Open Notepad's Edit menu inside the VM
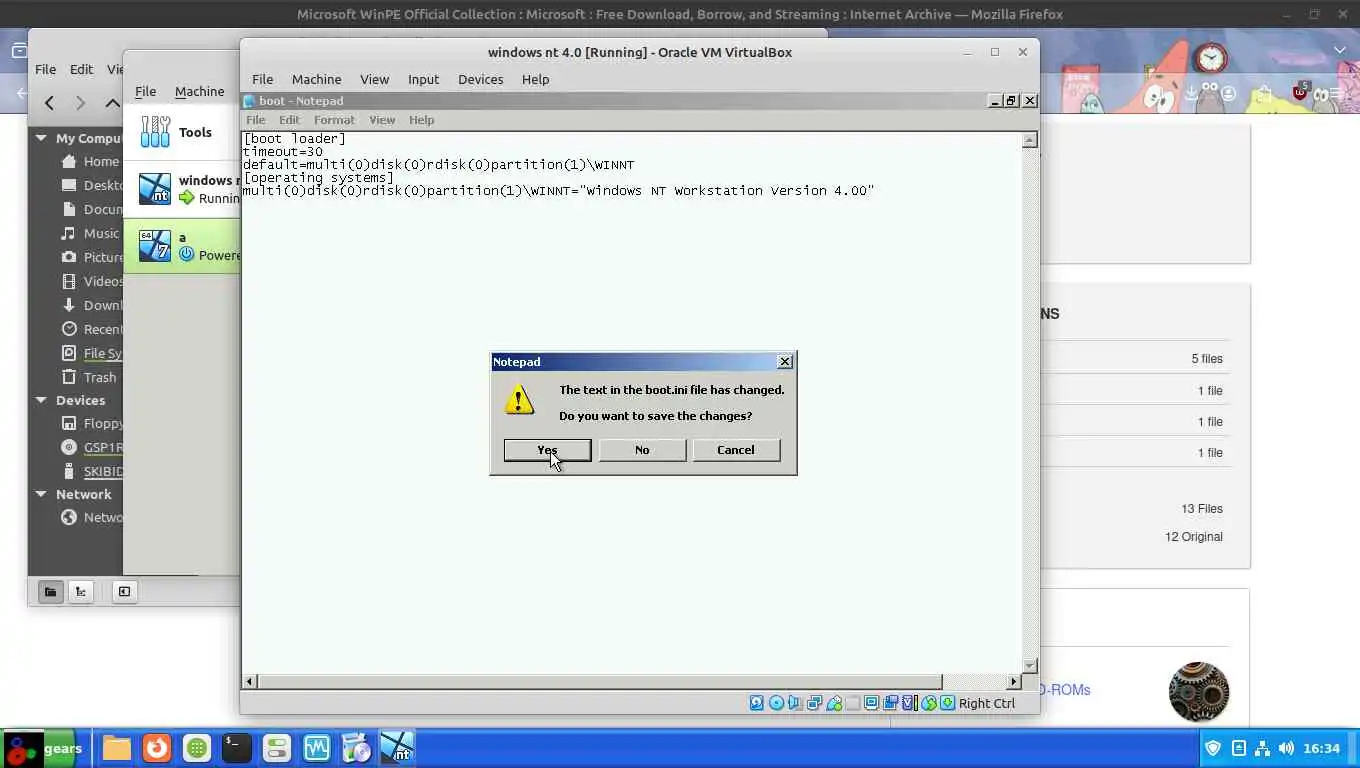Image resolution: width=1360 pixels, height=768 pixels. pos(289,120)
